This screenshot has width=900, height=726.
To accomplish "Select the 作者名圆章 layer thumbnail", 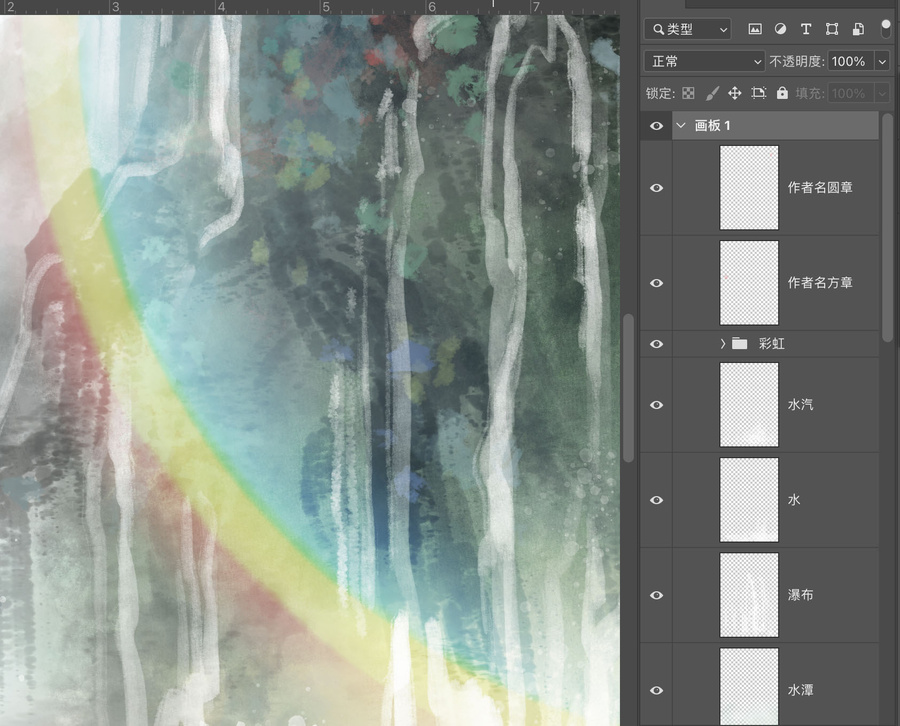I will coord(749,188).
